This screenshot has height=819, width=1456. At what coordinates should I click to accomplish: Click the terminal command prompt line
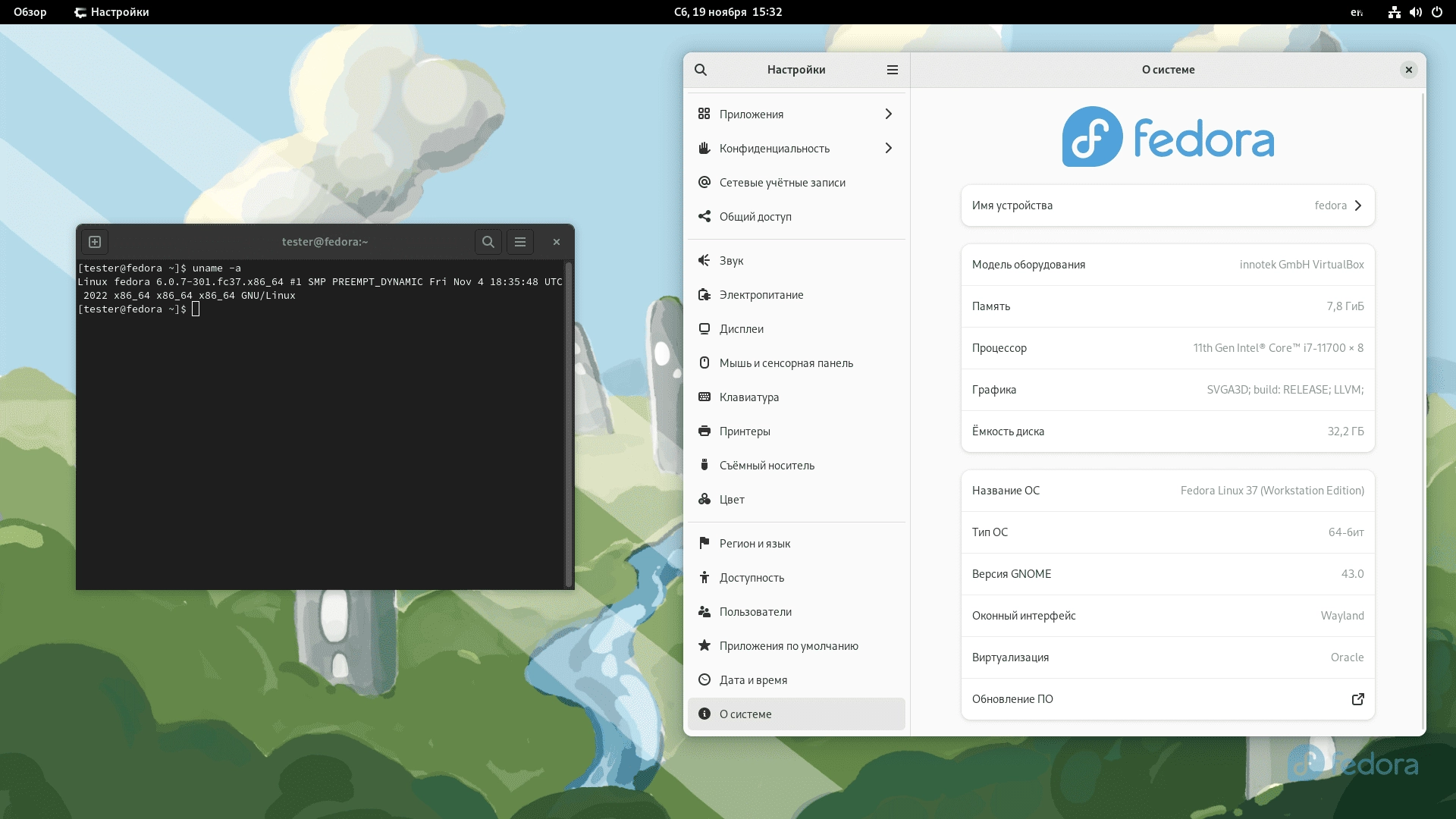point(139,309)
